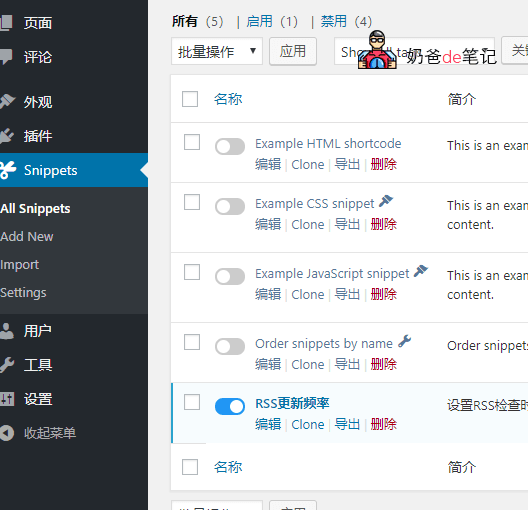528x510 pixels.
Task: Filter by 启用 (1) active snippets
Action: [272, 21]
